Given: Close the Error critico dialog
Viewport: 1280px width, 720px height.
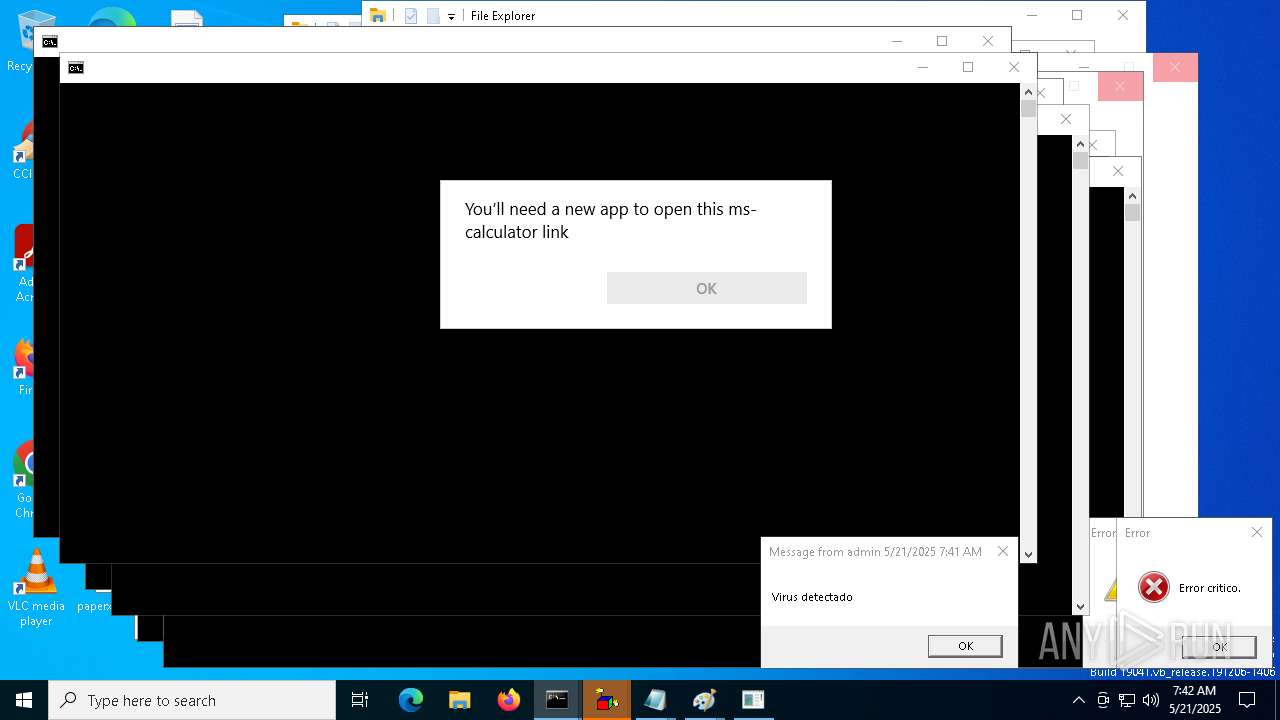Looking at the screenshot, I should (1257, 532).
